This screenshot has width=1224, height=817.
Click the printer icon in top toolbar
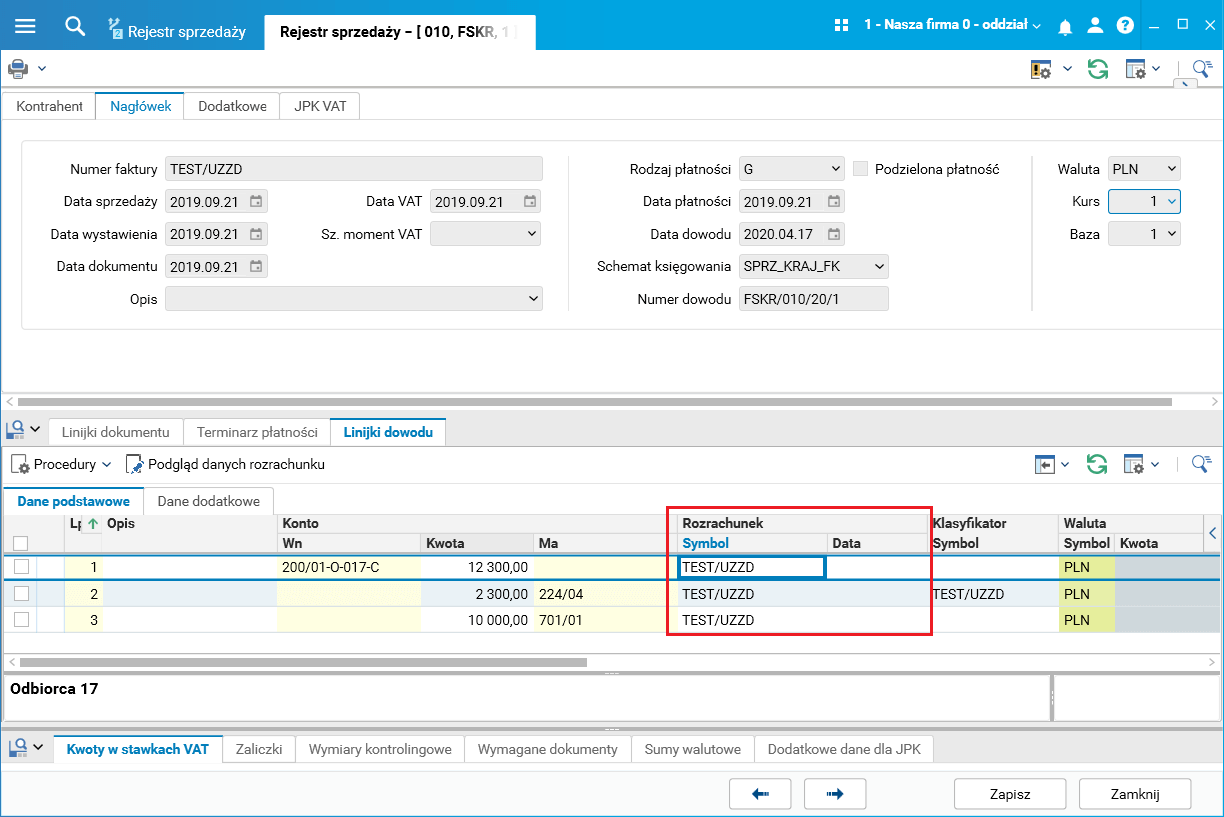[x=18, y=69]
